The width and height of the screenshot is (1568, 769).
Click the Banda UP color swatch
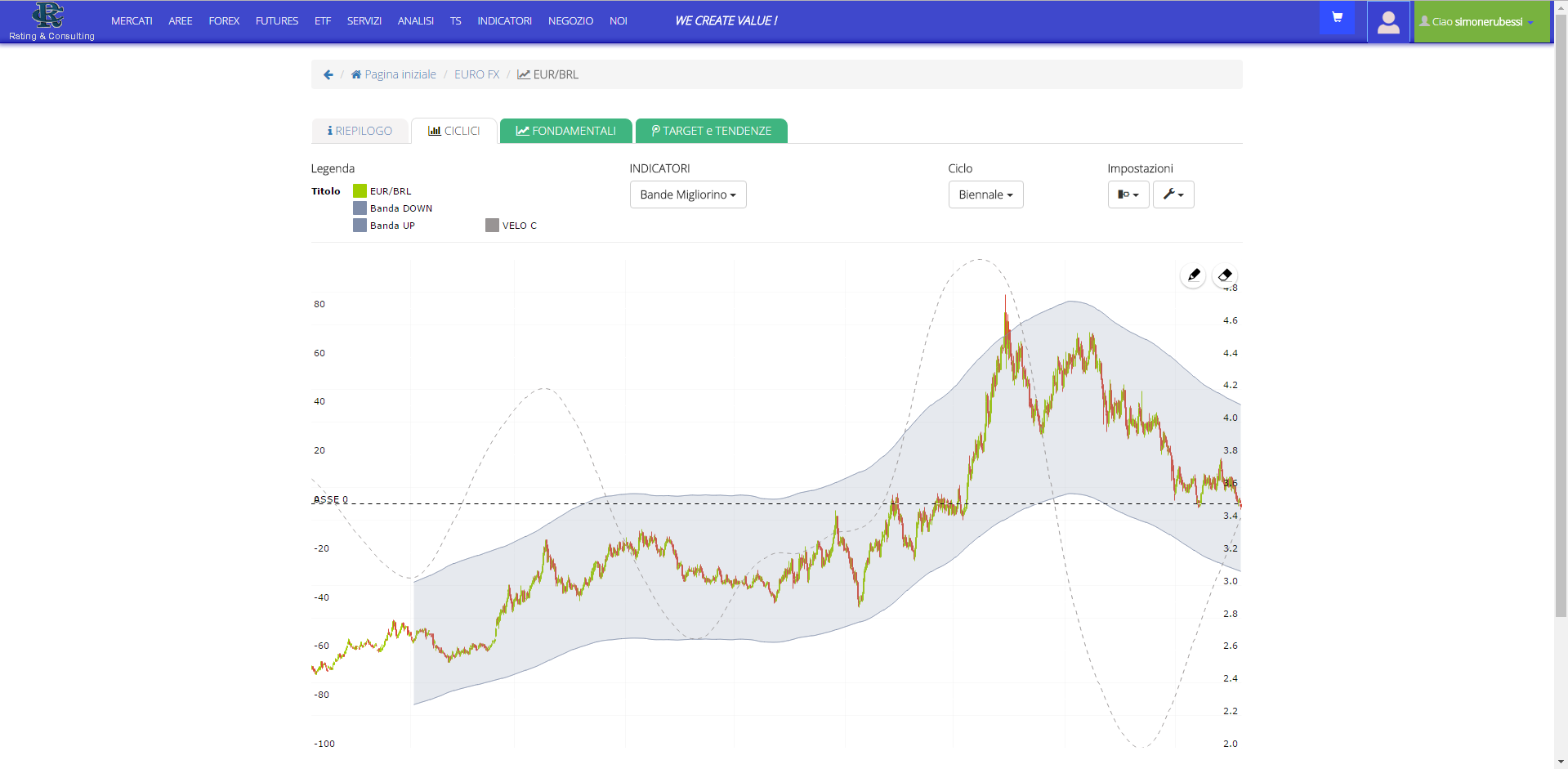click(360, 226)
